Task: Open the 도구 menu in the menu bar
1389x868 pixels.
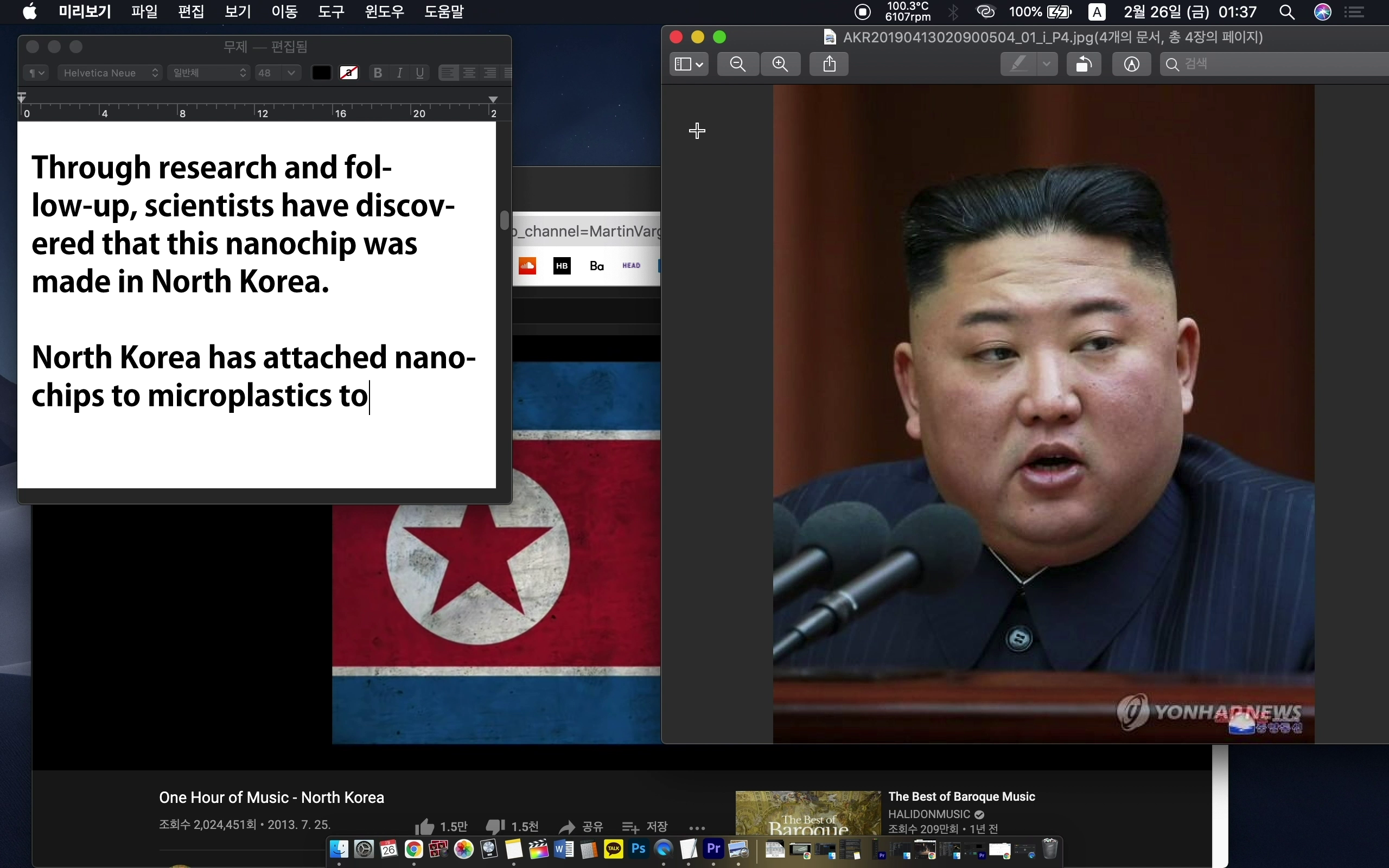Action: pyautogui.click(x=331, y=11)
